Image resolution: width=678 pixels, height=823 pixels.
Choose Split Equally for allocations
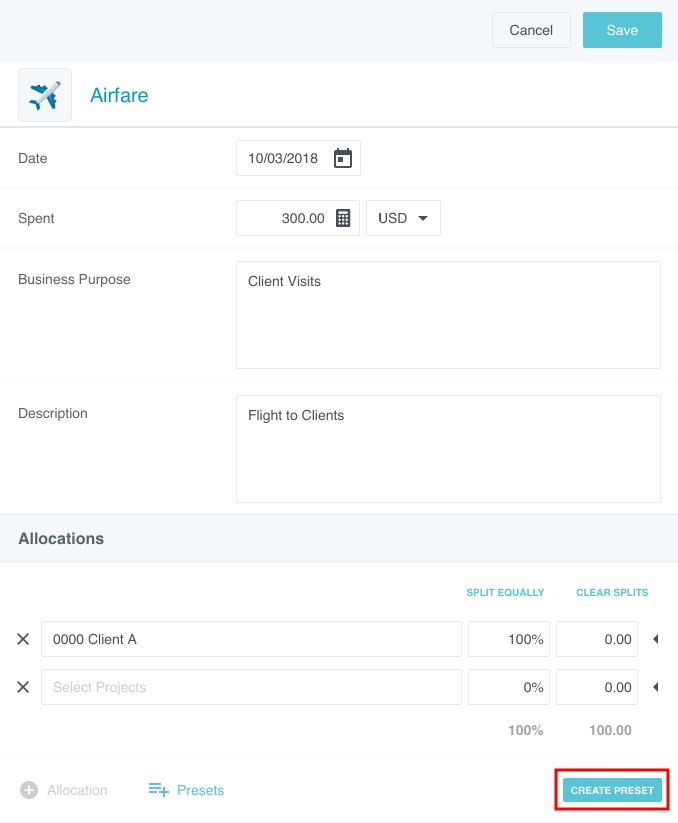click(x=505, y=592)
